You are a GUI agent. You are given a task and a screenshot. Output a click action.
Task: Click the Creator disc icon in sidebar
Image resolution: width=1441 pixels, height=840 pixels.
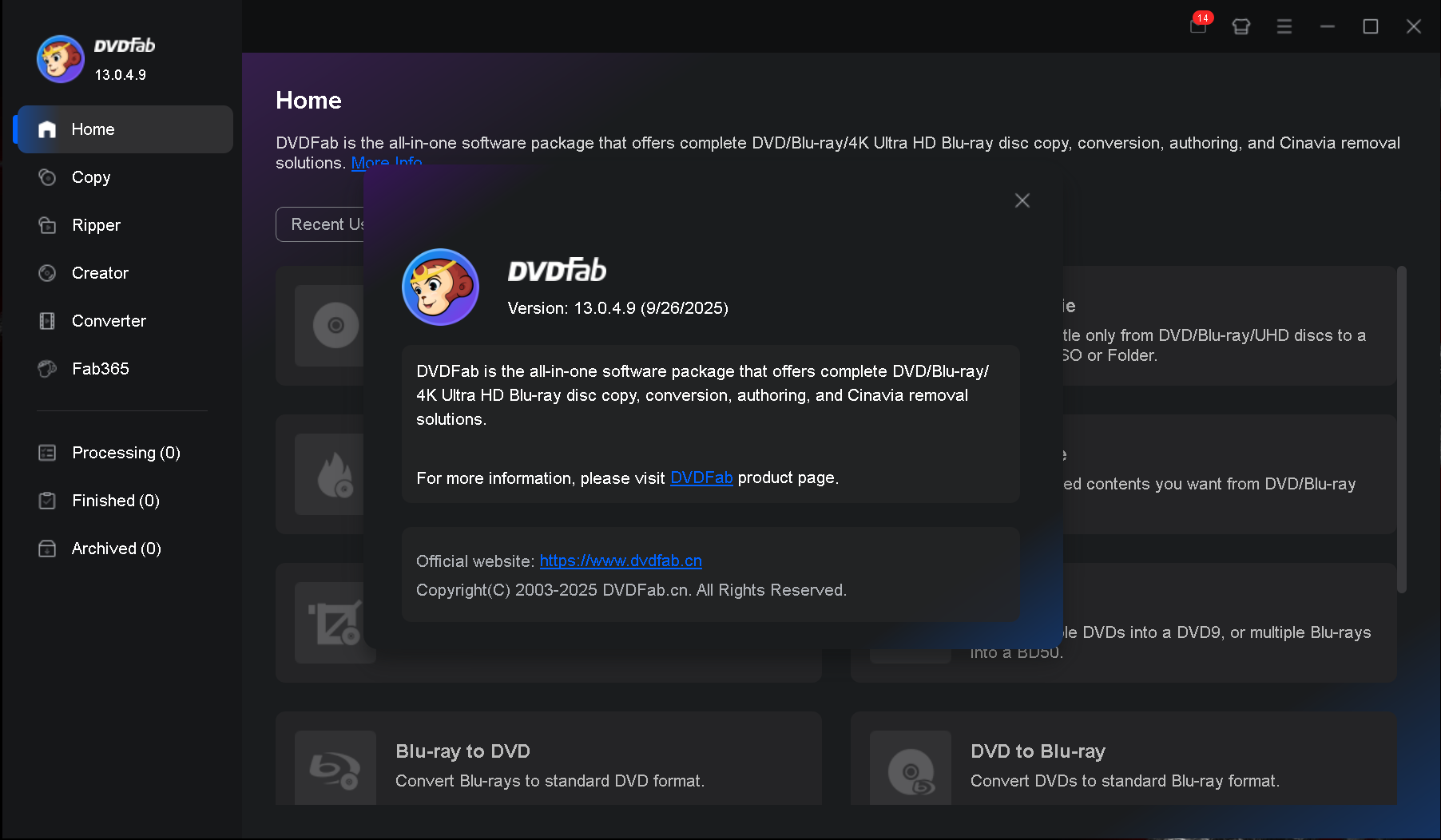pyautogui.click(x=47, y=273)
